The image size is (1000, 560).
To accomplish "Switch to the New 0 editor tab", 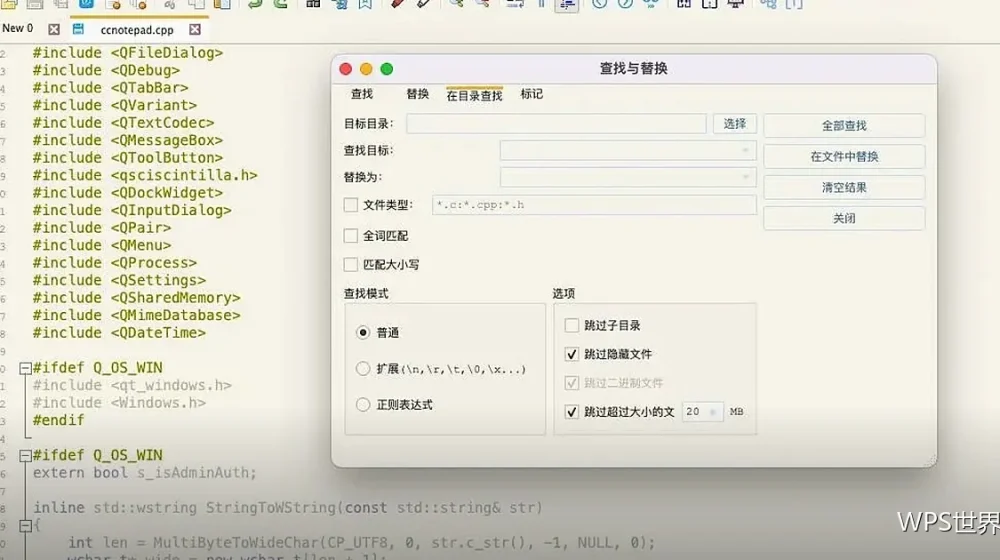I will [x=18, y=29].
